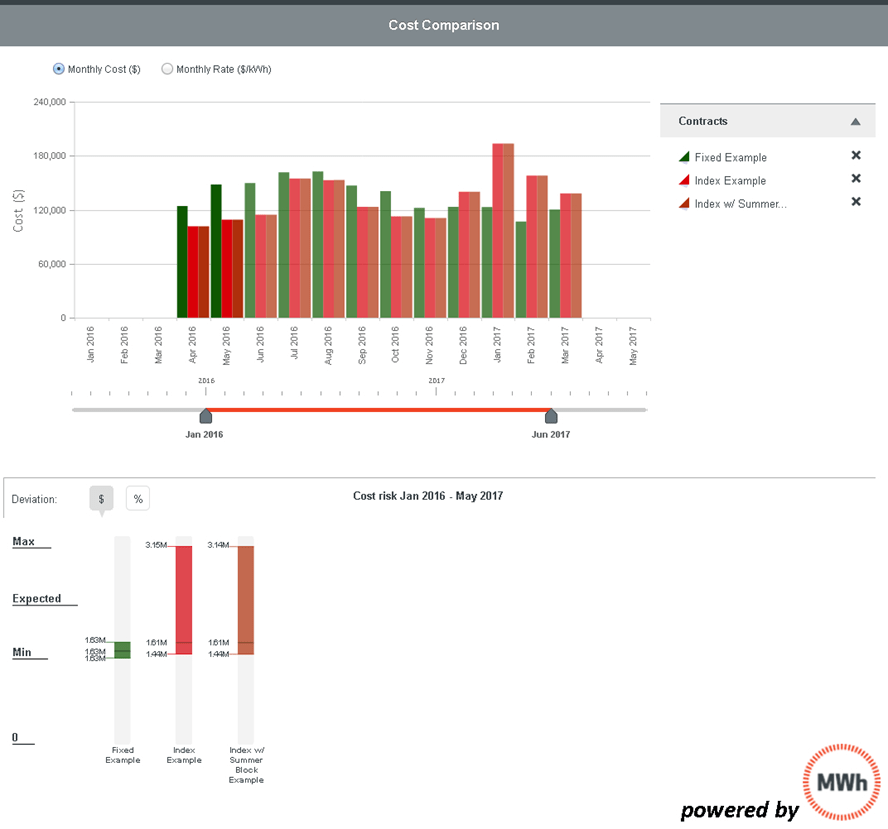Viewport: 888px width, 829px height.
Task: Click the Index w/ Summer legend icon
Action: click(x=684, y=204)
